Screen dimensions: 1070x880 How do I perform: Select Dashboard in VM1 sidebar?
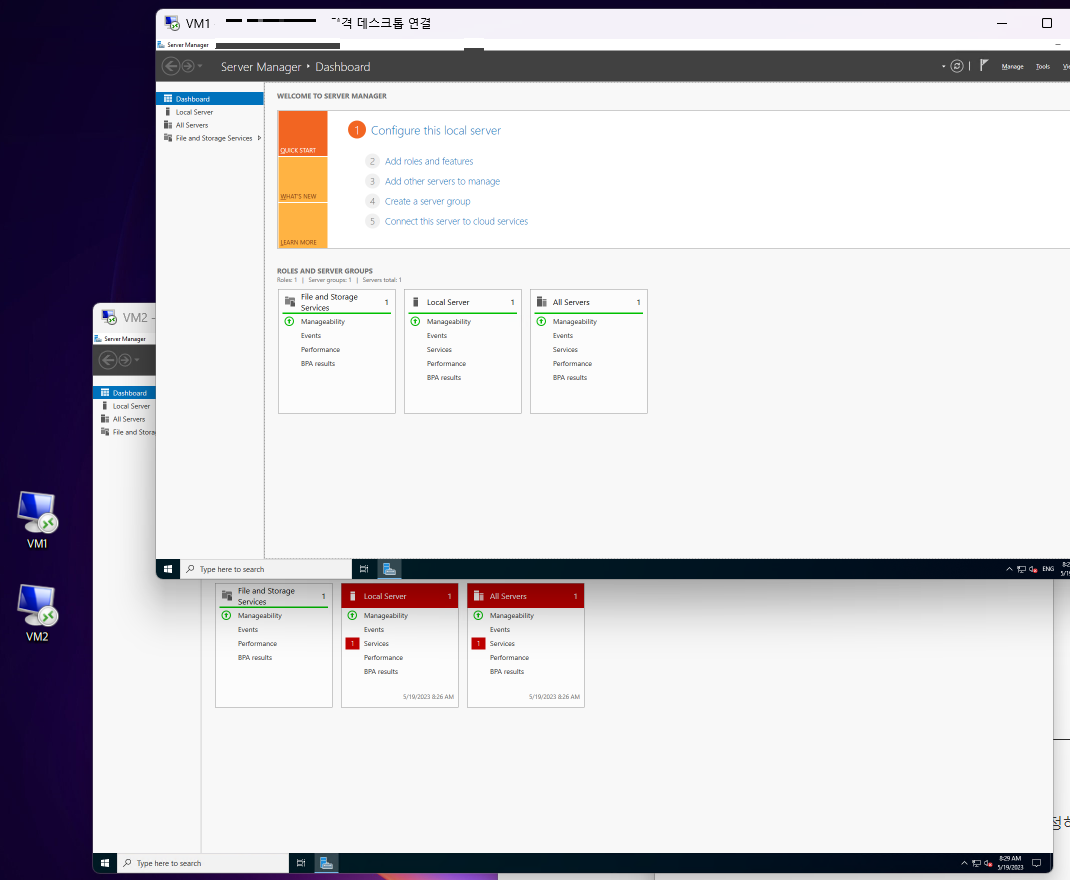click(x=209, y=99)
